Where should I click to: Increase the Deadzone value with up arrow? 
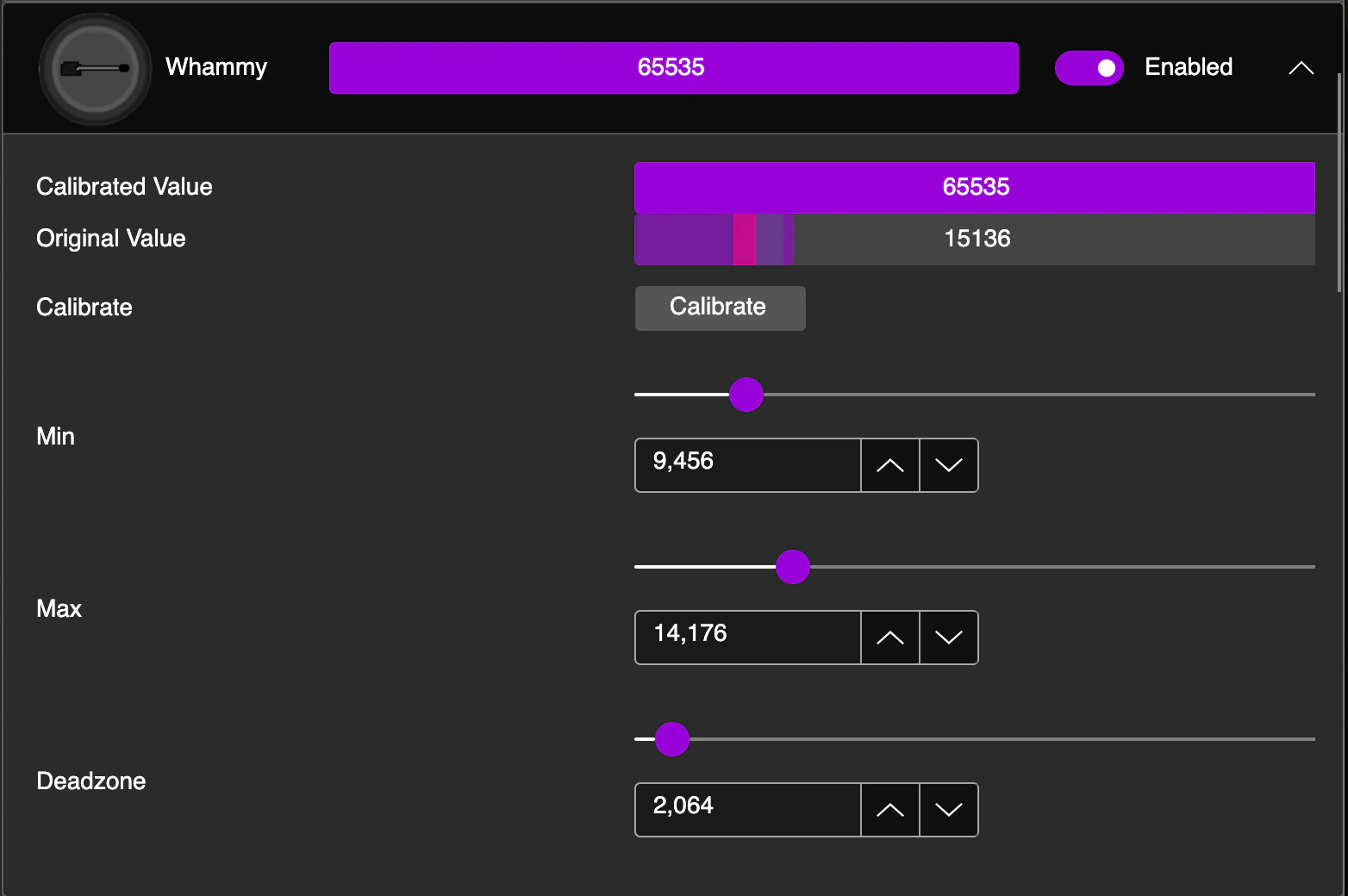(x=890, y=810)
